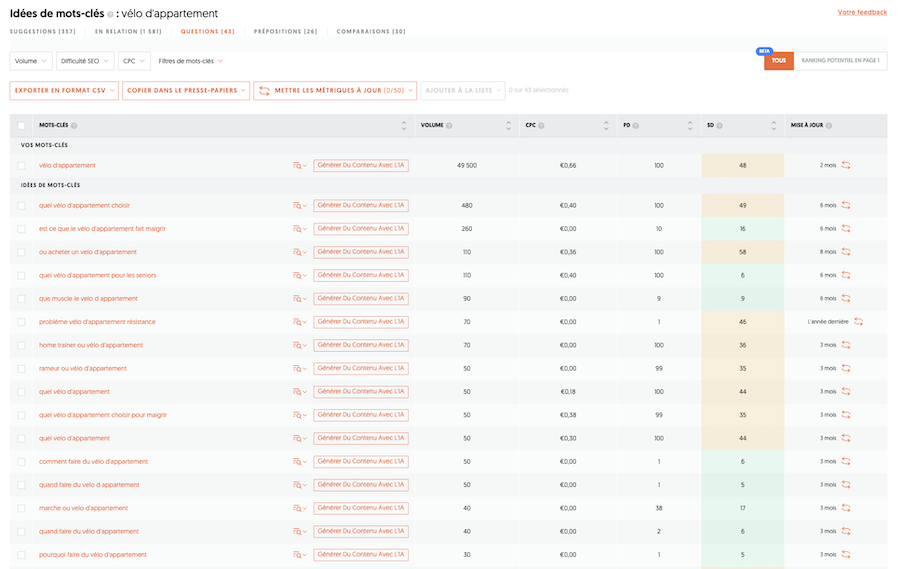Open the CPC filter dropdown
Viewport: 900px width, 569px height.
click(x=134, y=61)
